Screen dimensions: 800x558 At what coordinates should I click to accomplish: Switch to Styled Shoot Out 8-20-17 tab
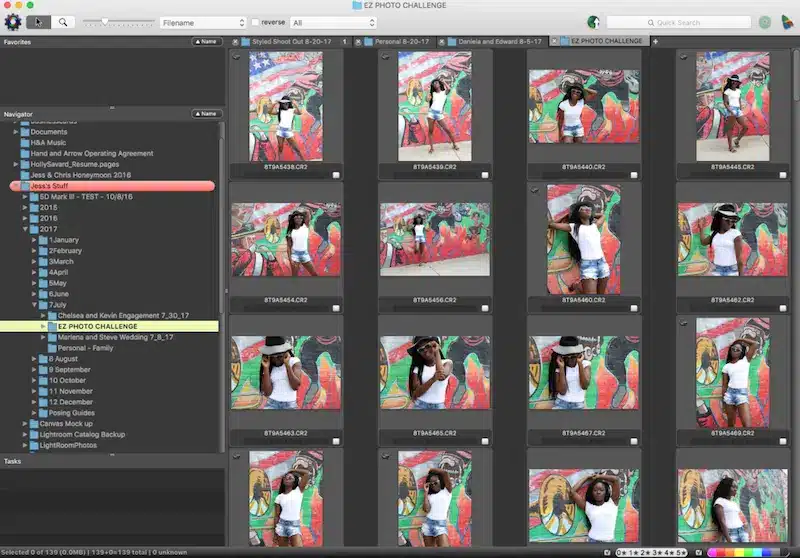291,42
